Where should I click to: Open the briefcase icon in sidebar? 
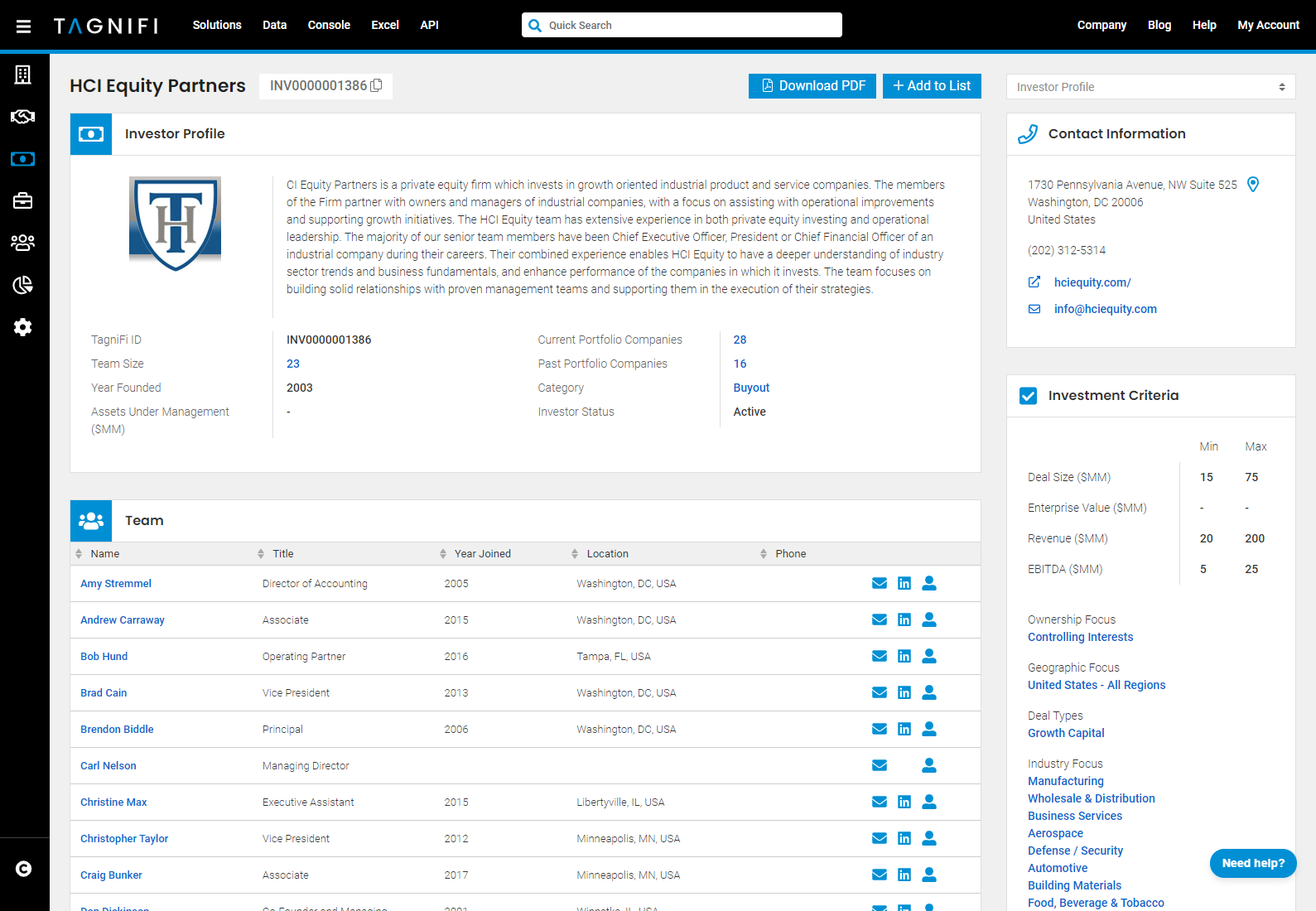(23, 200)
